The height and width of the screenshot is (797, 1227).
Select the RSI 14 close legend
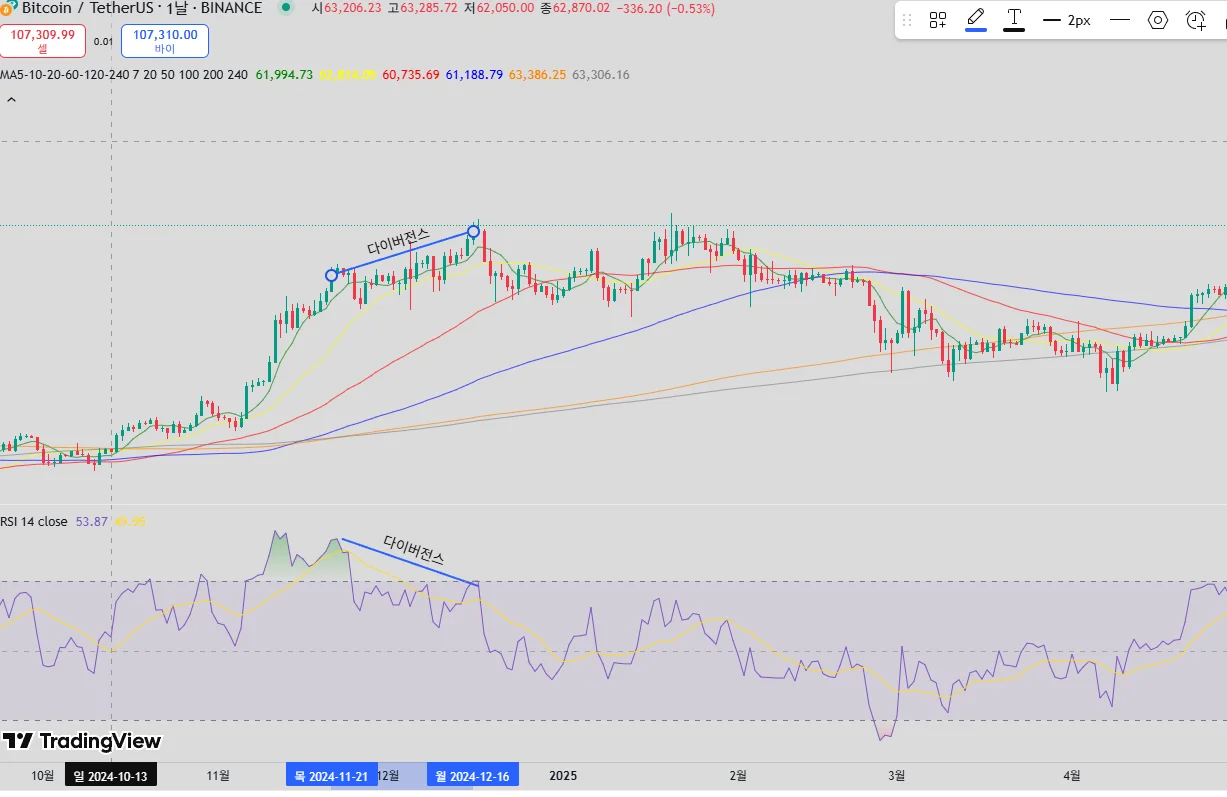(x=34, y=521)
